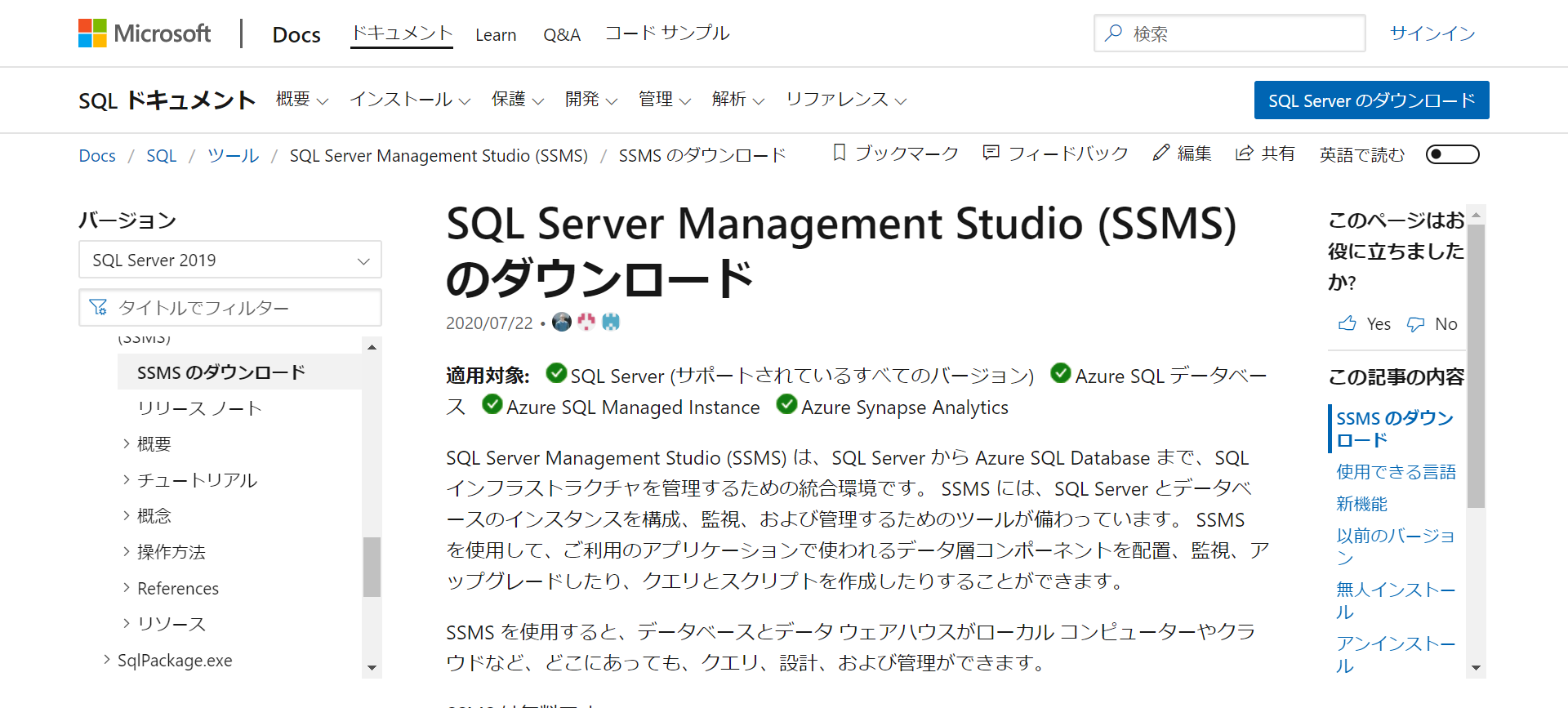
Task: Open the 開発 dropdown menu
Action: (x=591, y=100)
